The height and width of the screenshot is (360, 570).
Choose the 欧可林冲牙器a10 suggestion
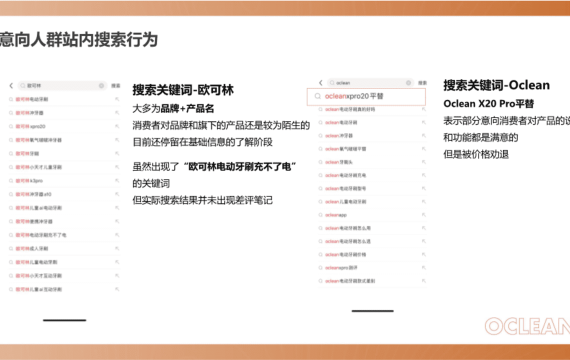[x=64, y=194]
